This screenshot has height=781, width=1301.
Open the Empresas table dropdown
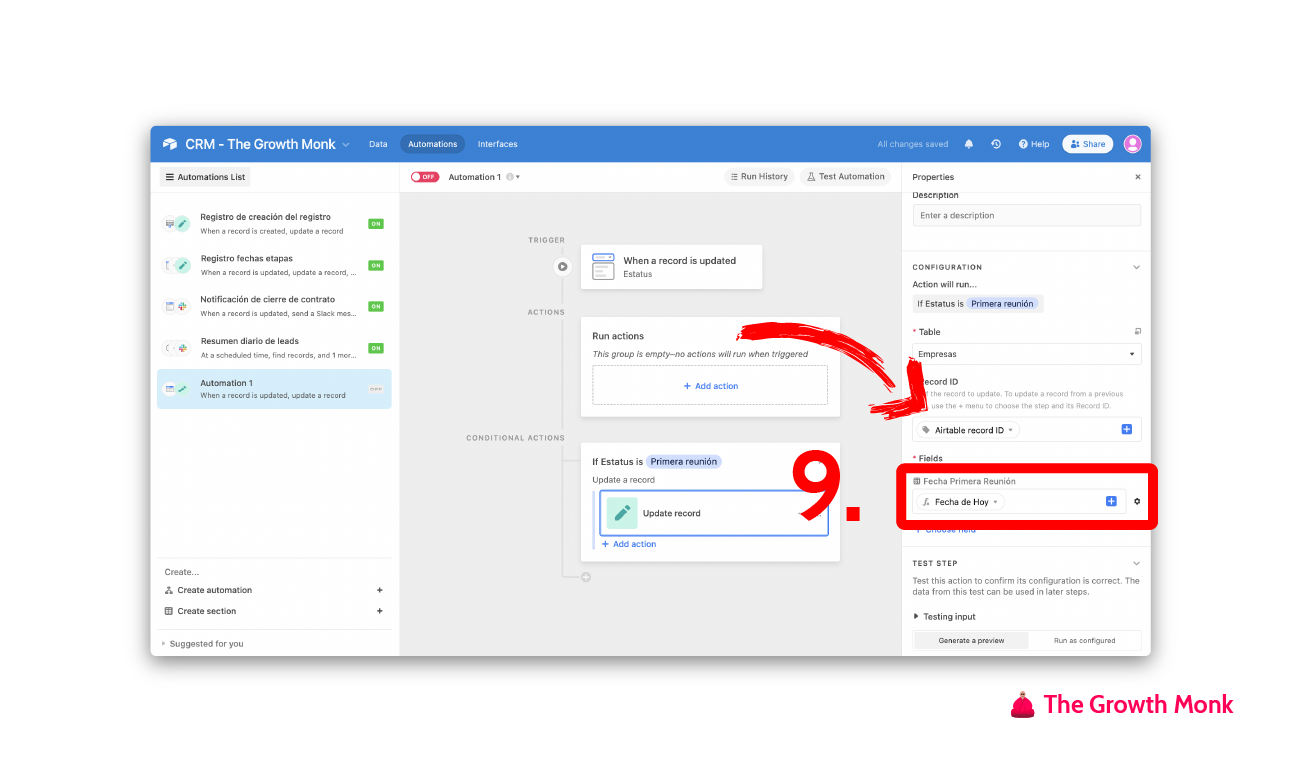[1026, 354]
